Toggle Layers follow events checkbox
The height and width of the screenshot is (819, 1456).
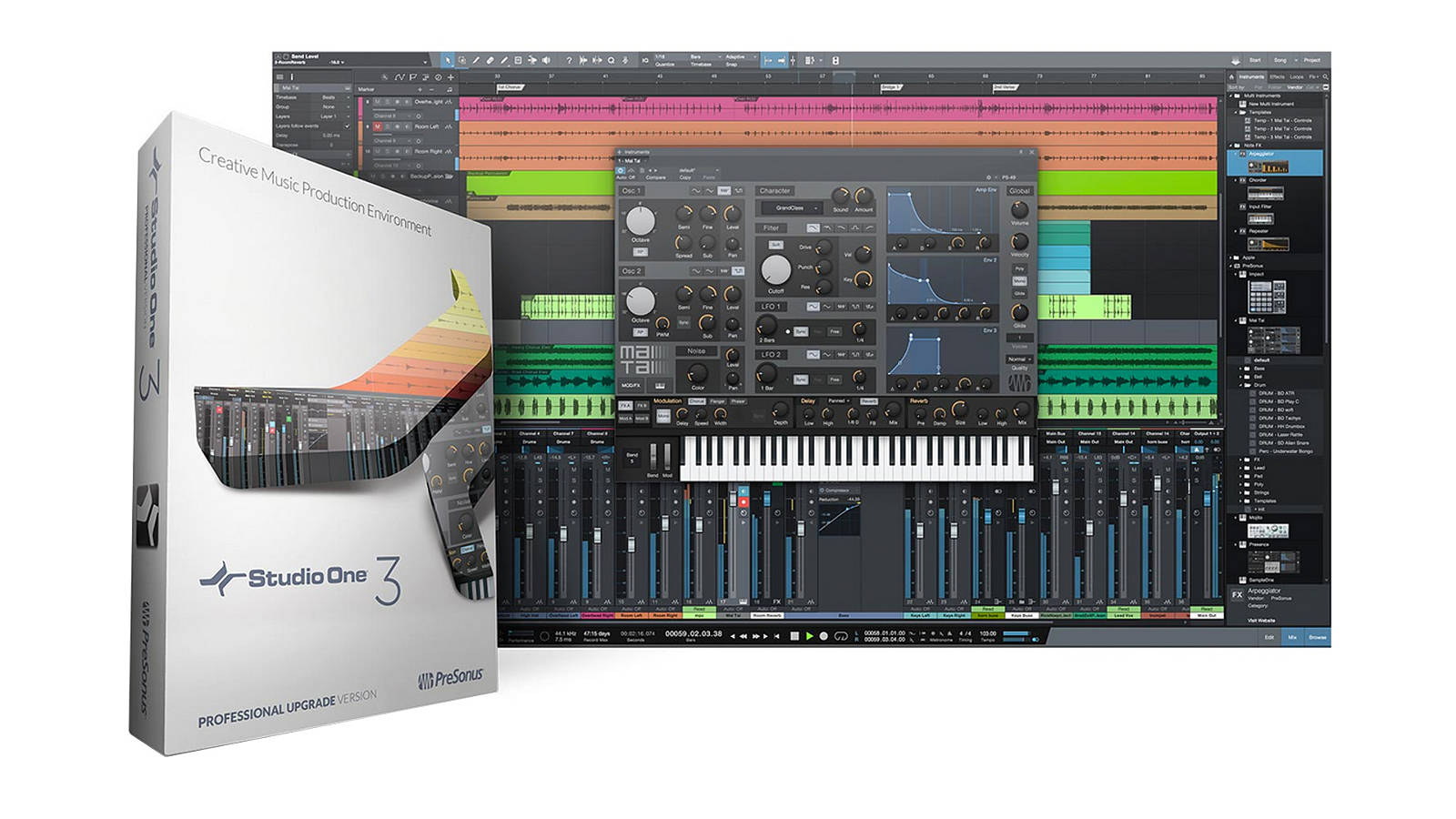348,126
